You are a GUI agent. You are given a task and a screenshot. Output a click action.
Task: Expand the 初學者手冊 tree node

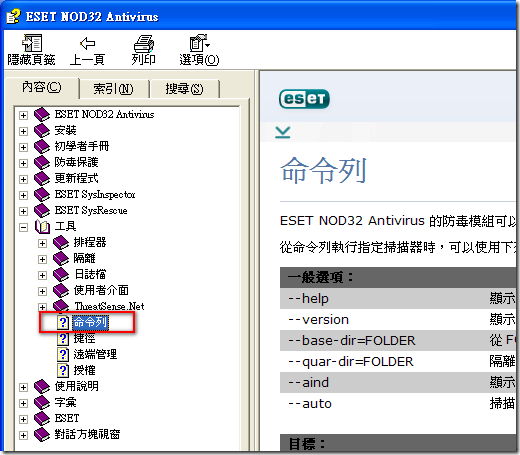(x=23, y=147)
